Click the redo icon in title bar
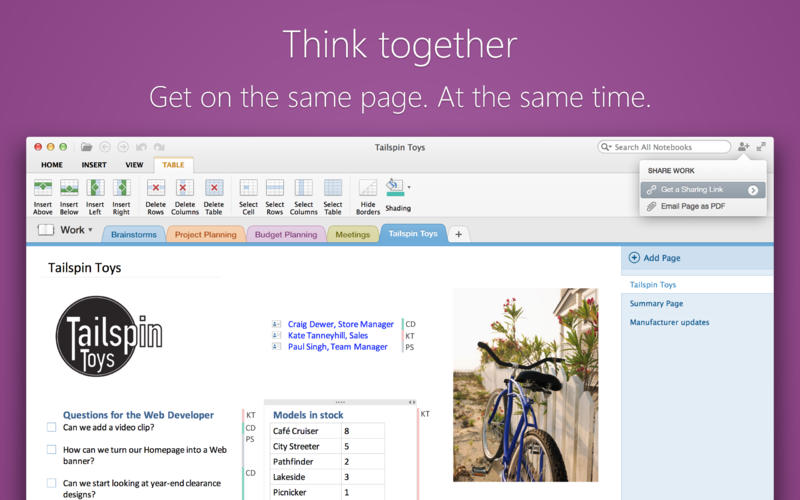800x500 pixels. [159, 147]
